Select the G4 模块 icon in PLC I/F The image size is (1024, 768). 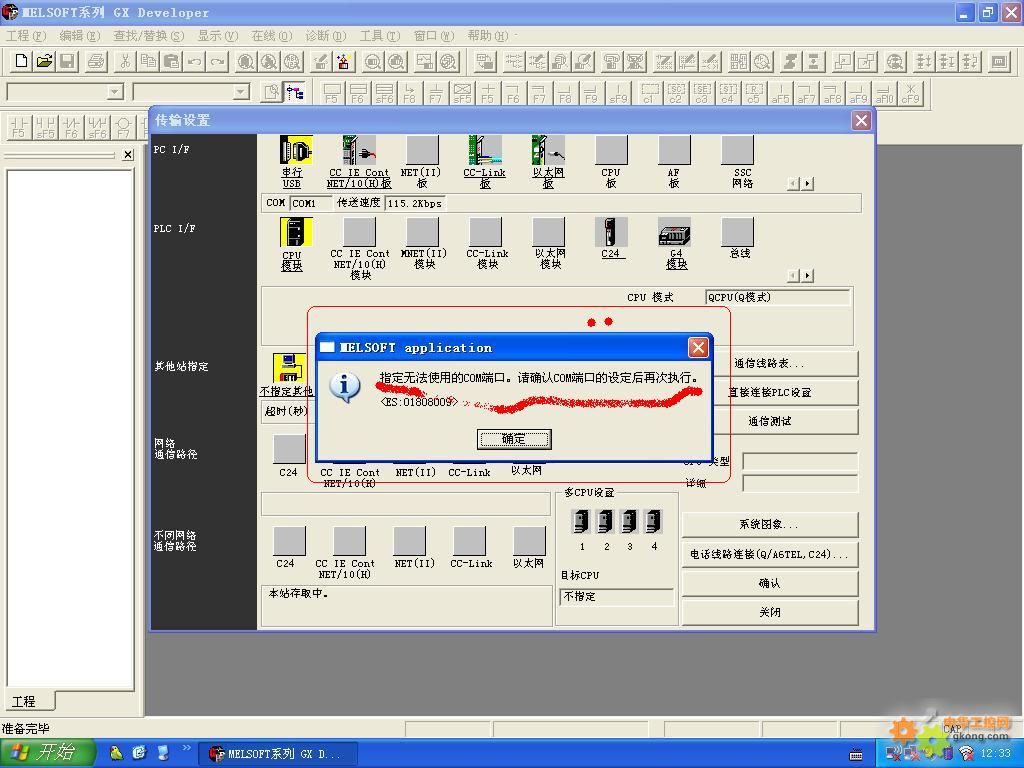(x=674, y=234)
